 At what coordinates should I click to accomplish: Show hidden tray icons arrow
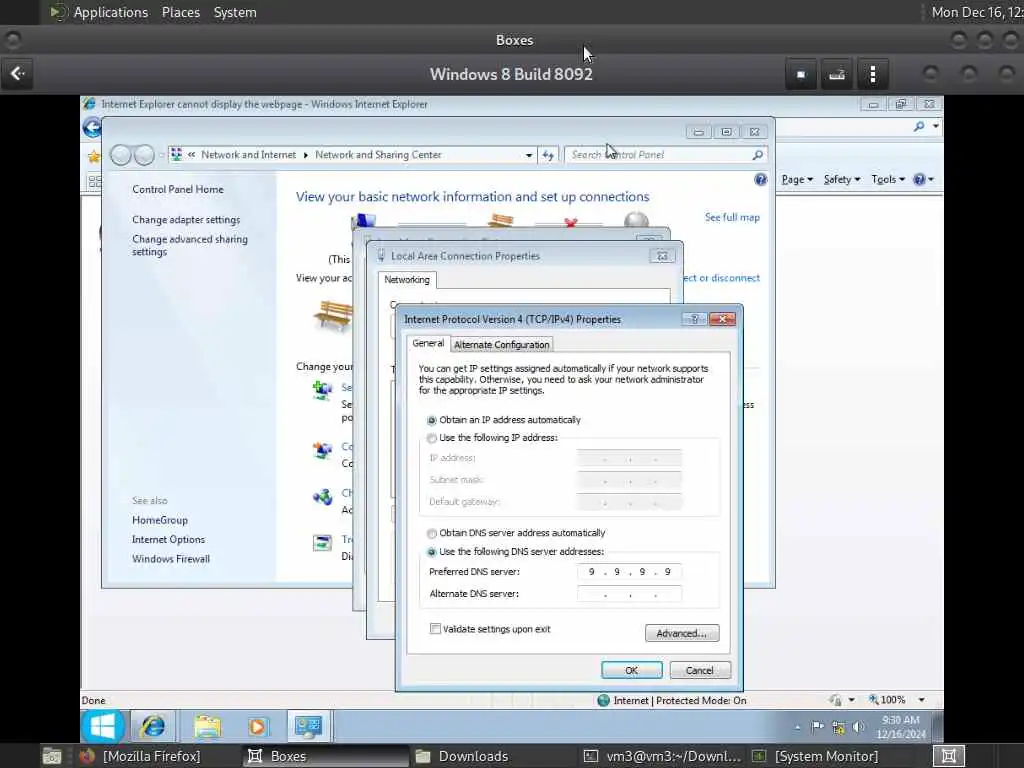pyautogui.click(x=797, y=727)
